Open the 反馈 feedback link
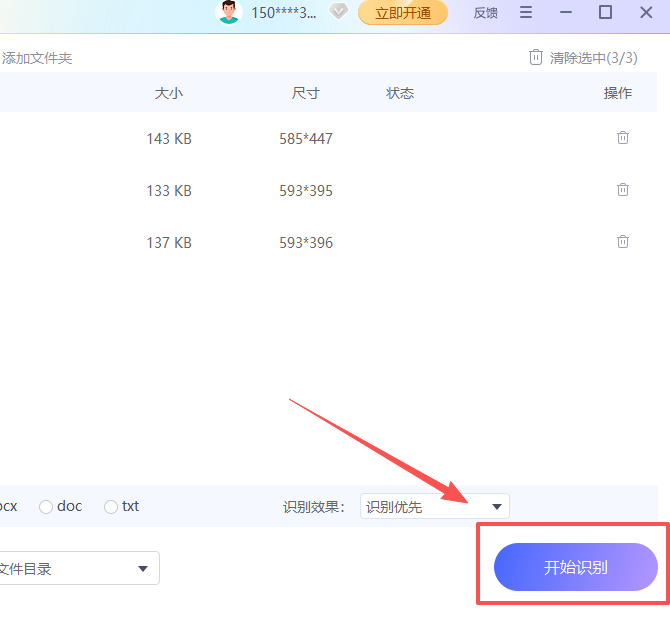Viewport: 670px width, 620px height. click(486, 13)
